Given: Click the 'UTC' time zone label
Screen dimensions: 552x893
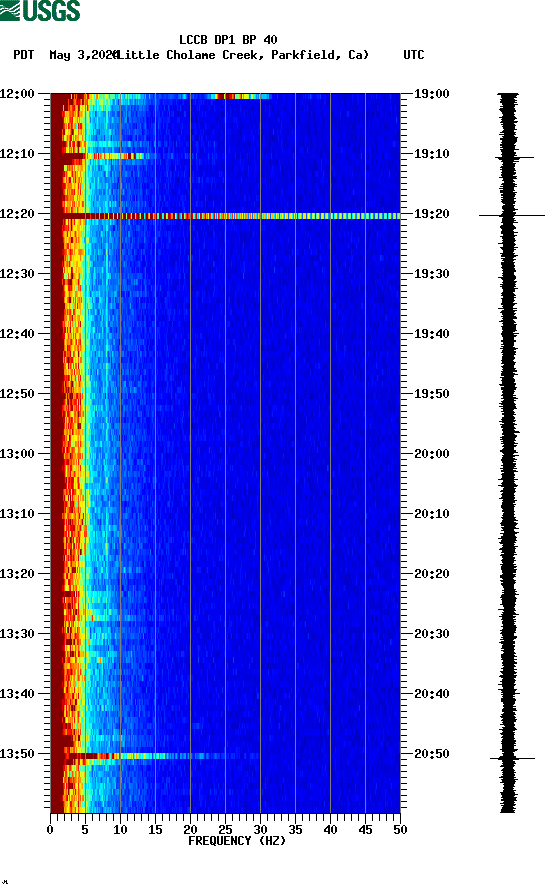Looking at the screenshot, I should coord(414,55).
